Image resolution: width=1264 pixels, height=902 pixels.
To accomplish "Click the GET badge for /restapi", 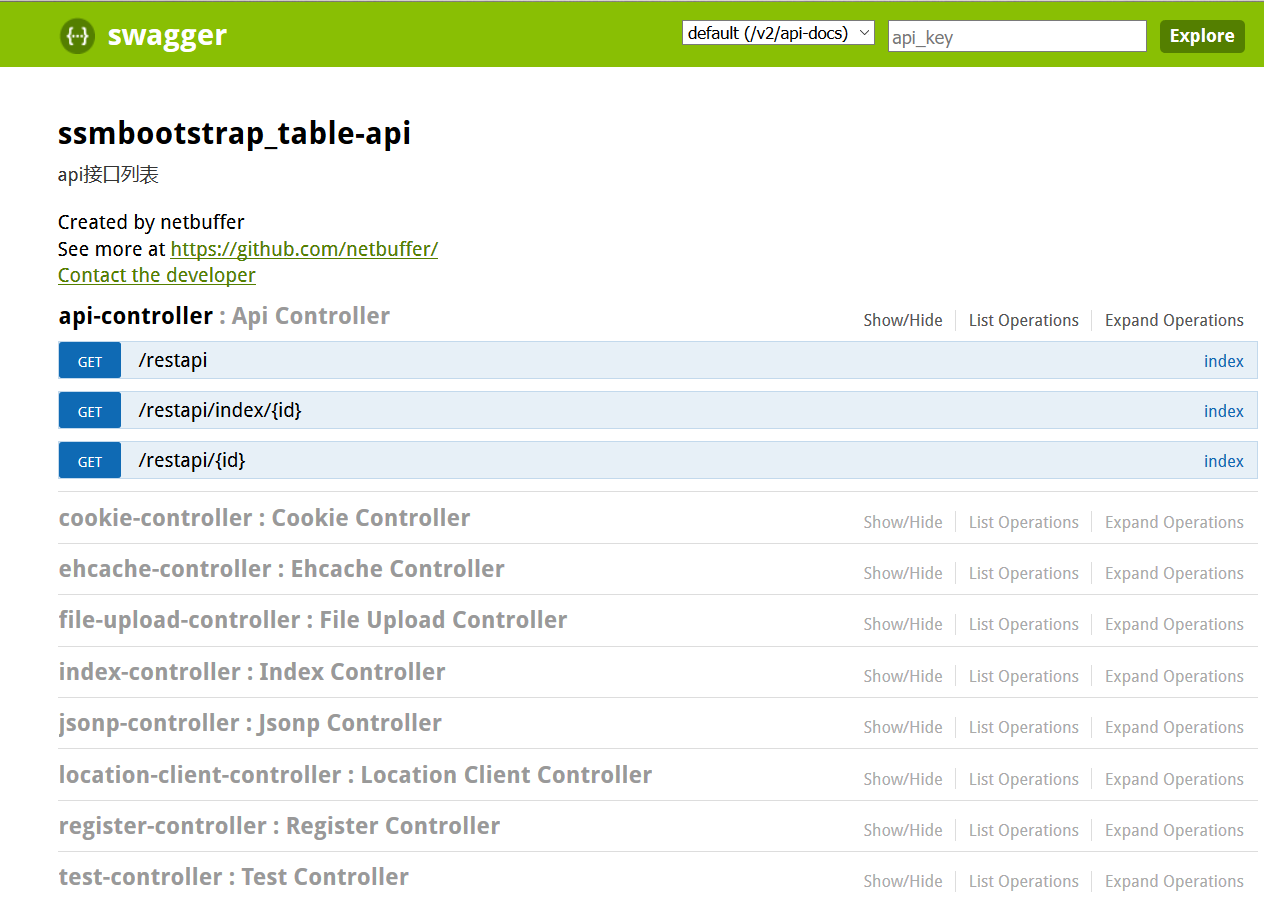I will [90, 361].
